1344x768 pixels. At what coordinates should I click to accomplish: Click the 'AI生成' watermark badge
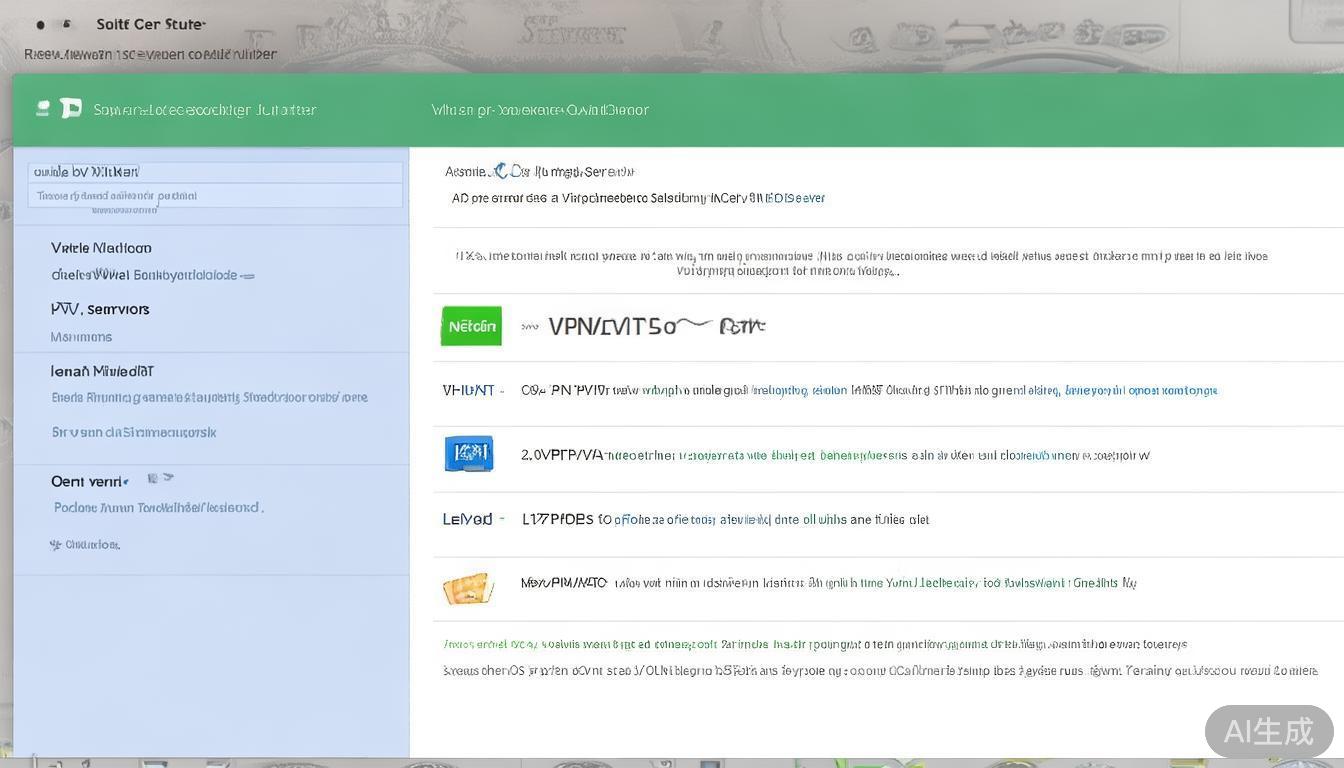click(x=1268, y=731)
